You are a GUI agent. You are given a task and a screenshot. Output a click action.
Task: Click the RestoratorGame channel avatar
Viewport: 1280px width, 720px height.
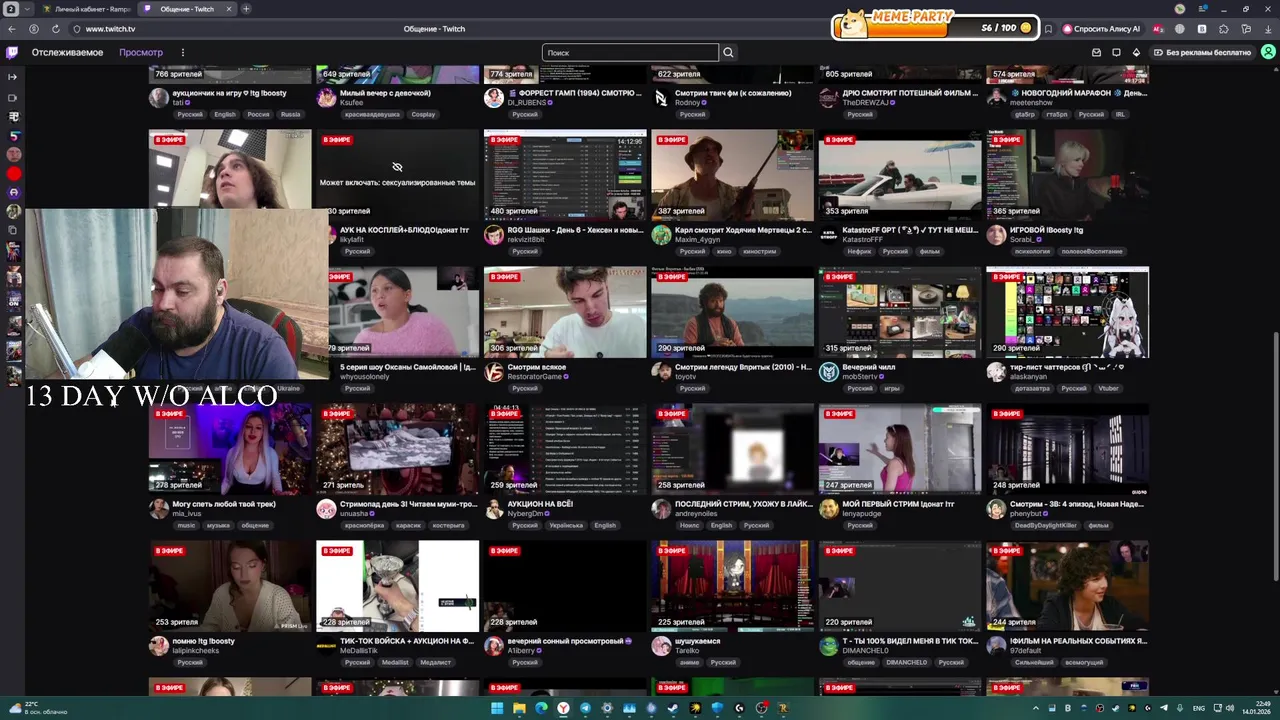(x=493, y=372)
